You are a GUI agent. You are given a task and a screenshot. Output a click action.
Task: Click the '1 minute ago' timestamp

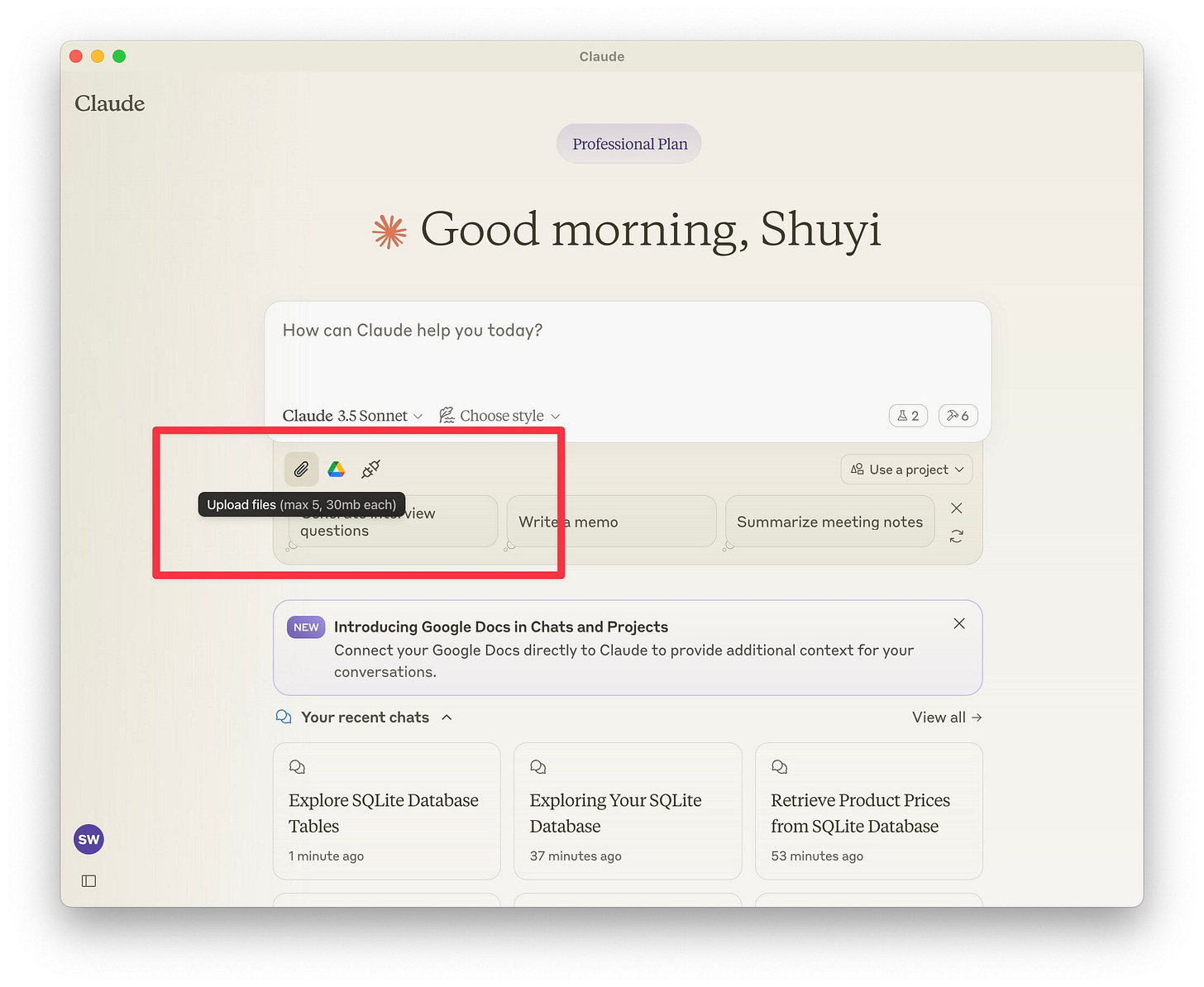(x=326, y=856)
